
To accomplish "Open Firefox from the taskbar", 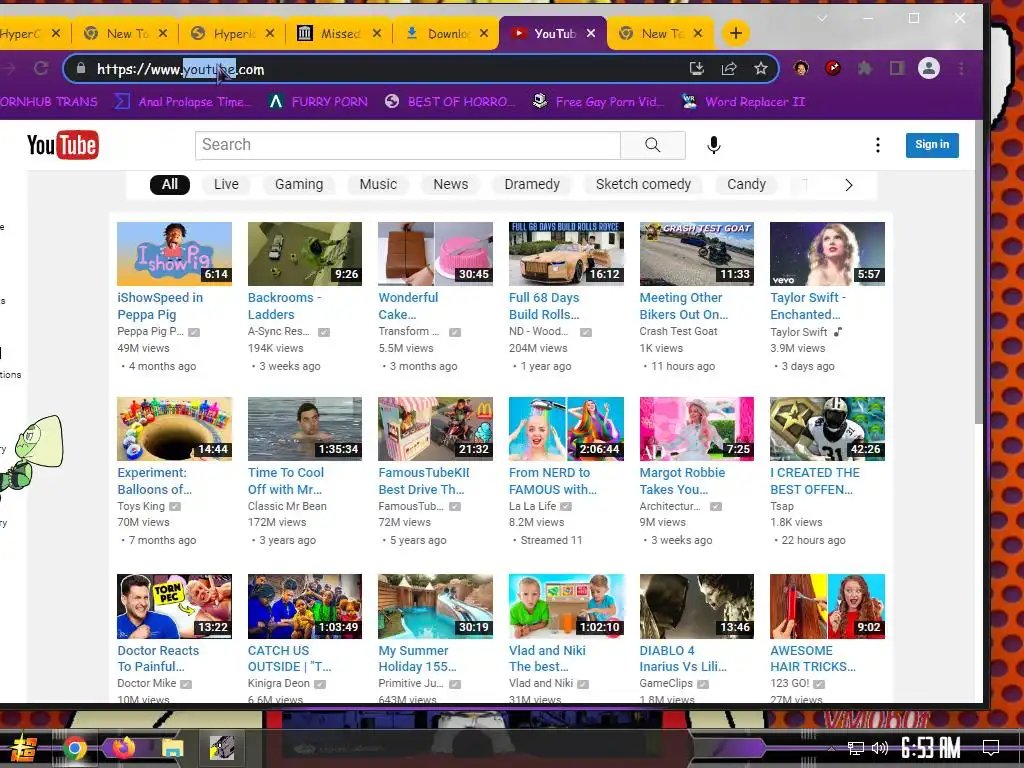I will 123,747.
